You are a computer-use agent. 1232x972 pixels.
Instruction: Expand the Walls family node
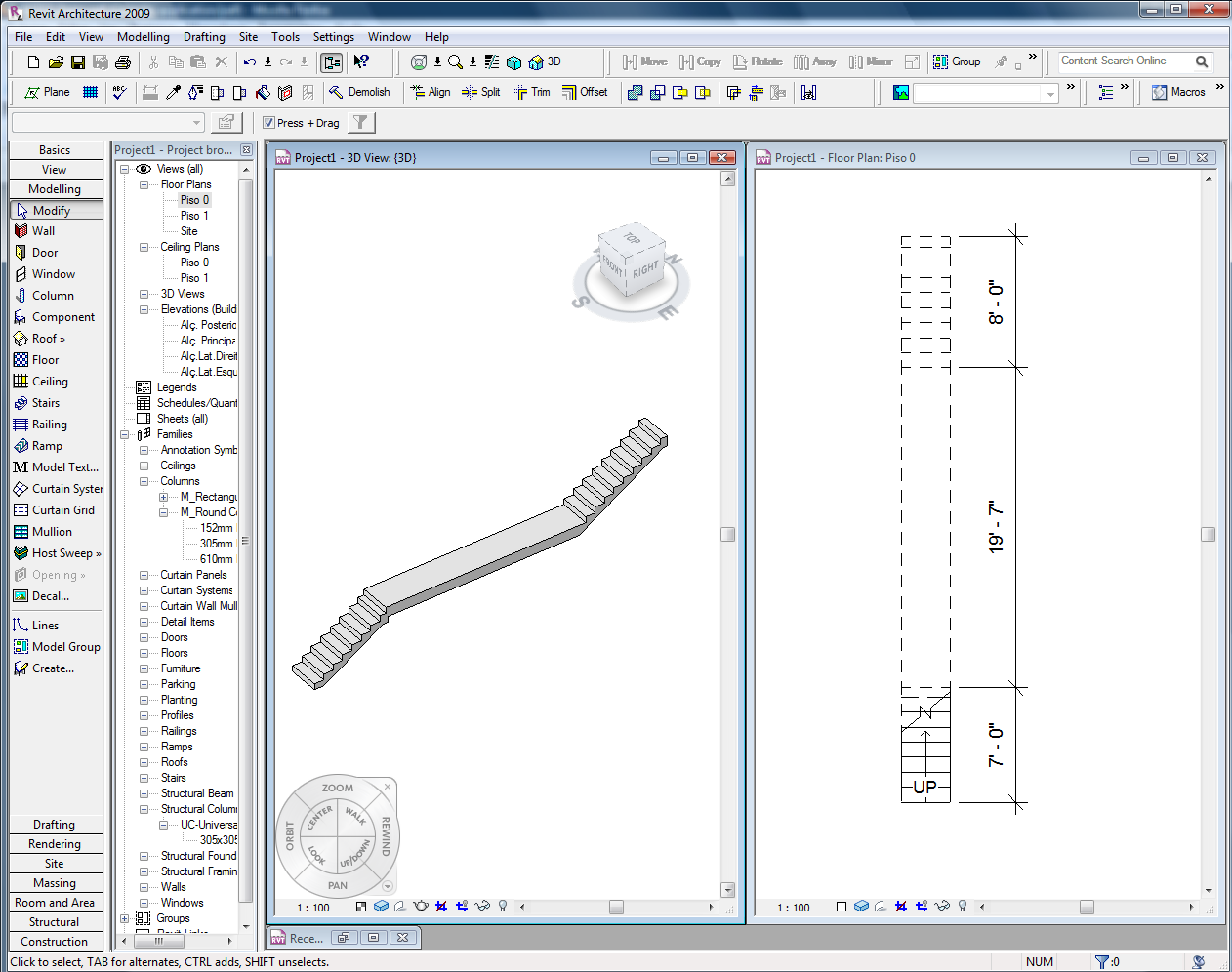click(x=144, y=887)
